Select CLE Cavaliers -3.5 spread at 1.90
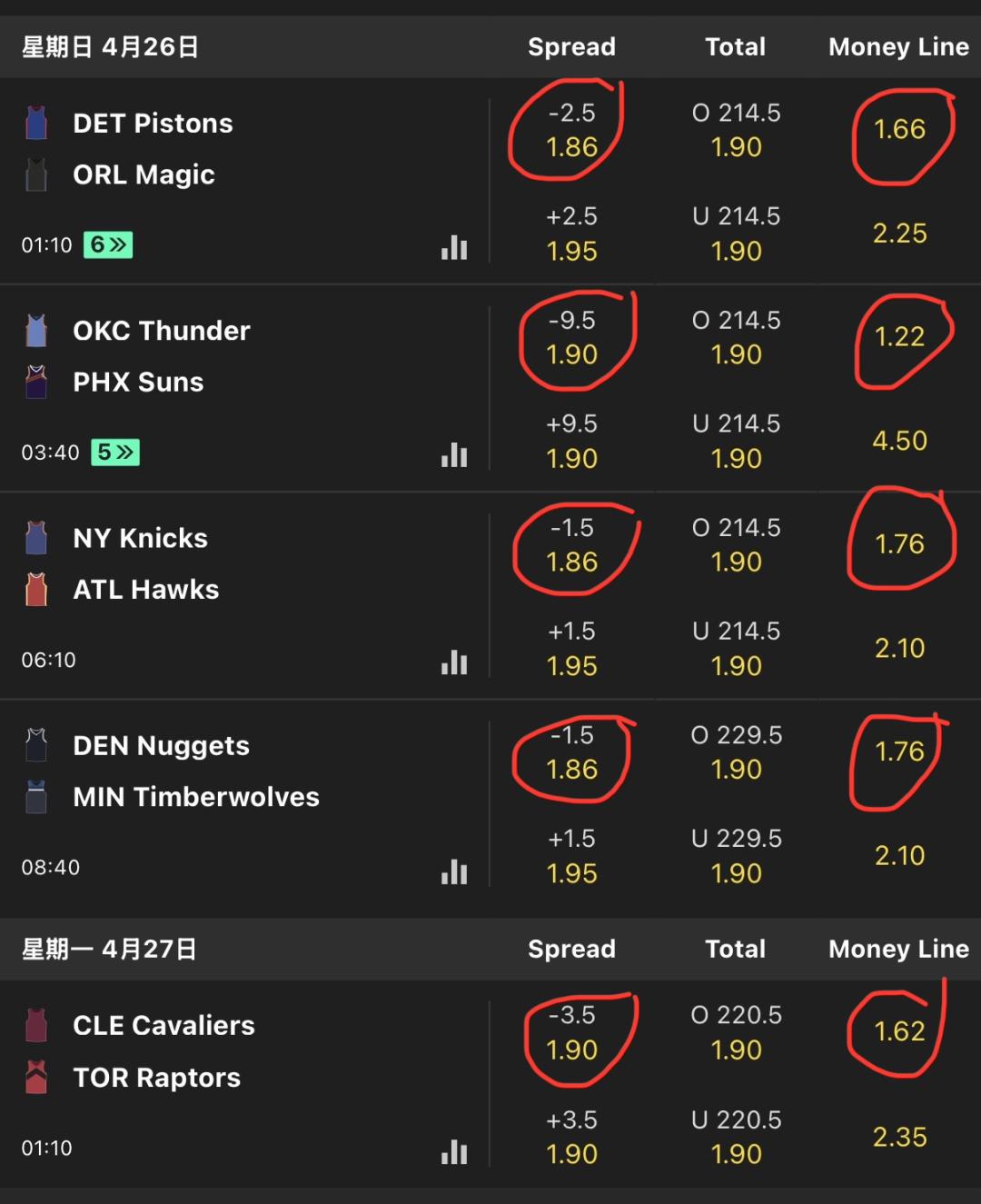Viewport: 981px width, 1204px height. 571,1032
